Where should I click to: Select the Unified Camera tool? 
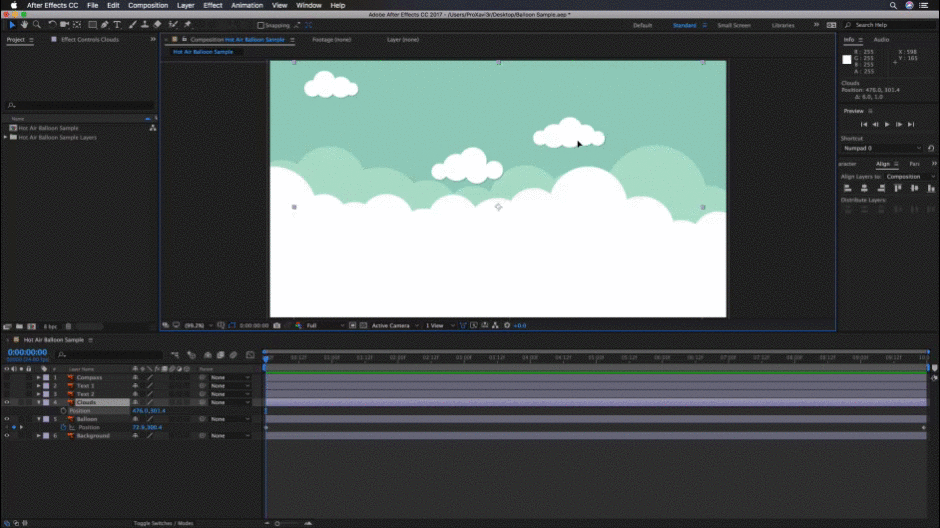(x=64, y=25)
